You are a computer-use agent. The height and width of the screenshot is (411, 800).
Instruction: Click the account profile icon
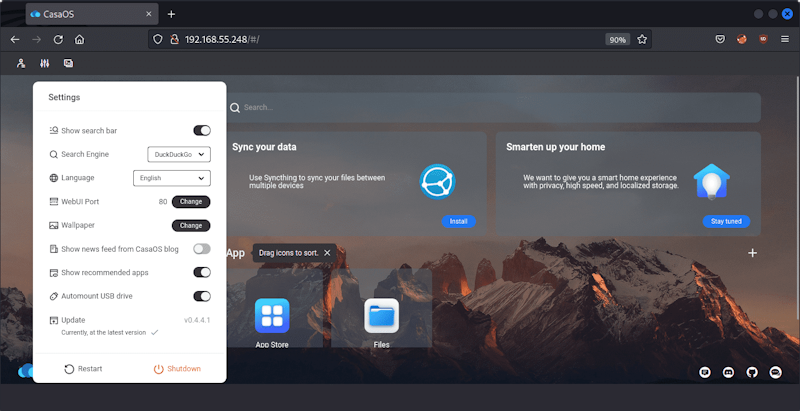pyautogui.click(x=21, y=63)
